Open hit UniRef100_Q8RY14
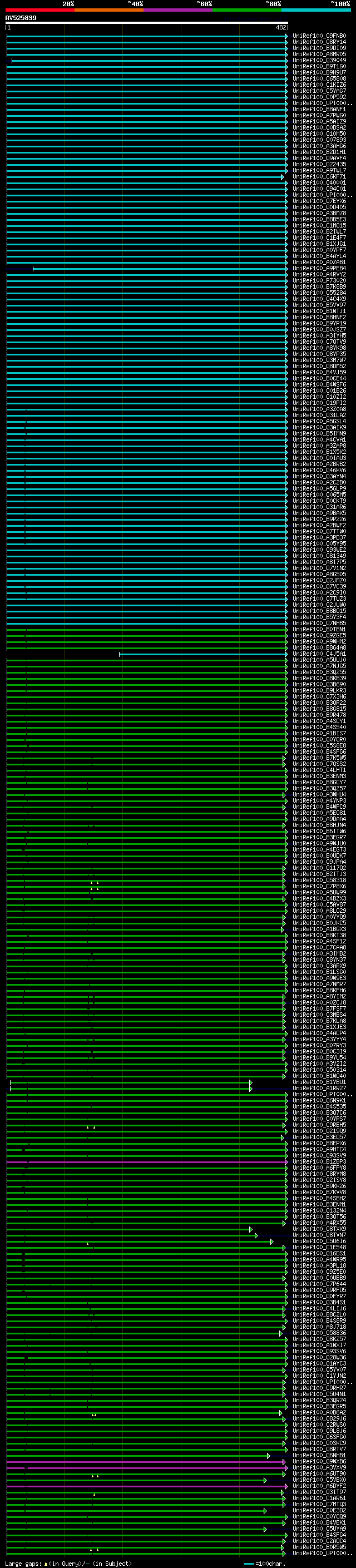 (319, 42)
